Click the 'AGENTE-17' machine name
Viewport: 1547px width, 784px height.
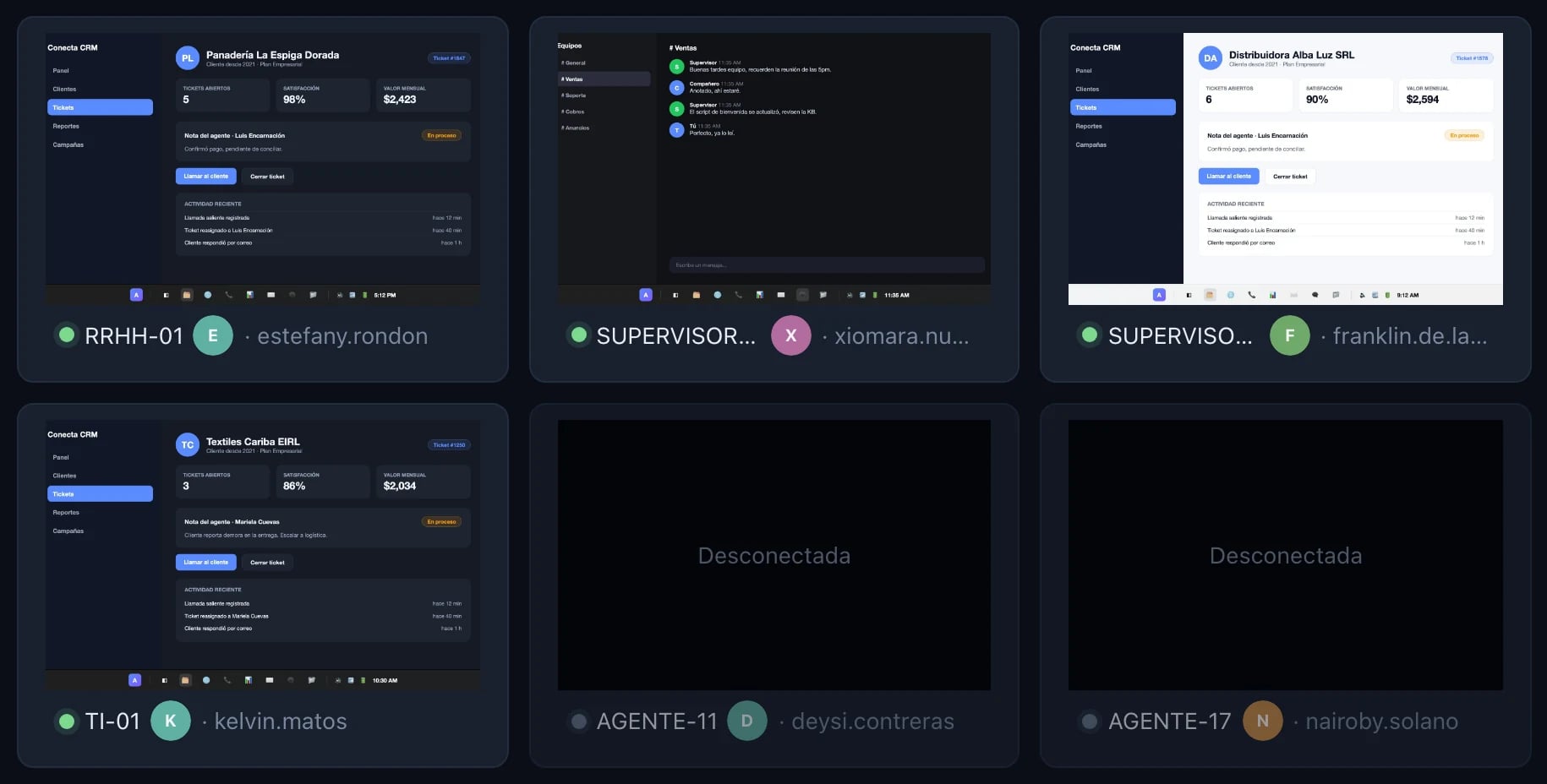[x=1170, y=721]
